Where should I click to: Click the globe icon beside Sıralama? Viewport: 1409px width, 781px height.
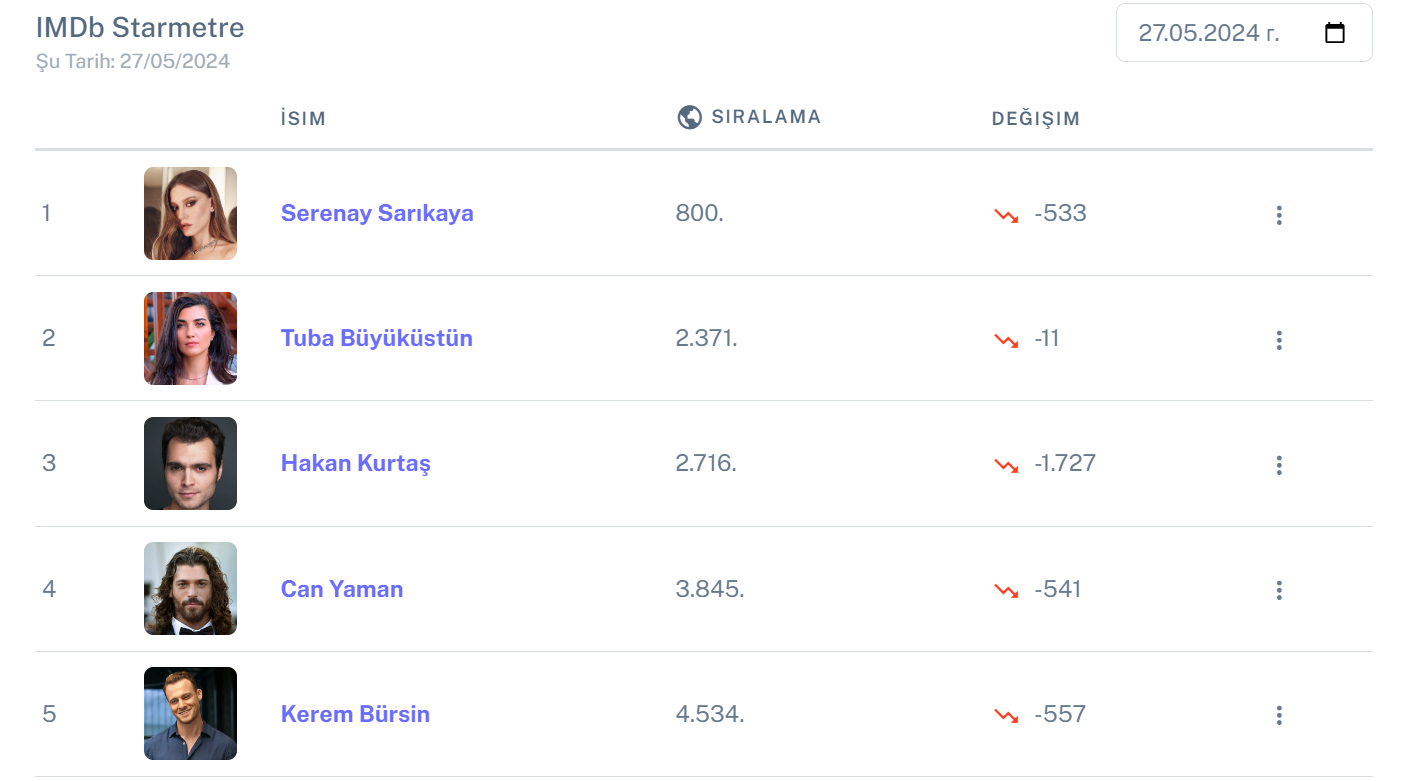689,118
